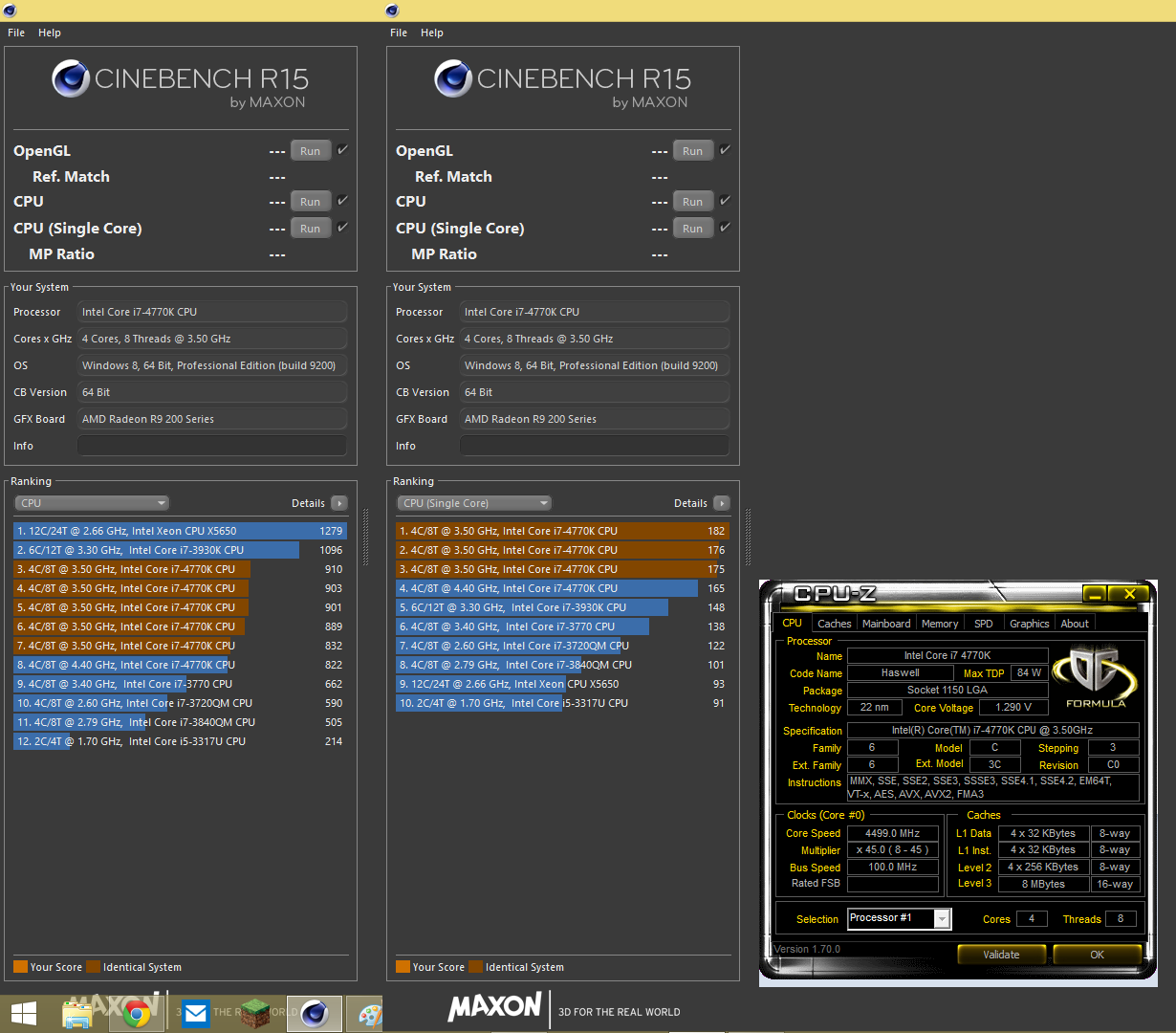The height and width of the screenshot is (1033, 1176).
Task: Open the CPU ranking dropdown in left window
Action: tap(92, 503)
